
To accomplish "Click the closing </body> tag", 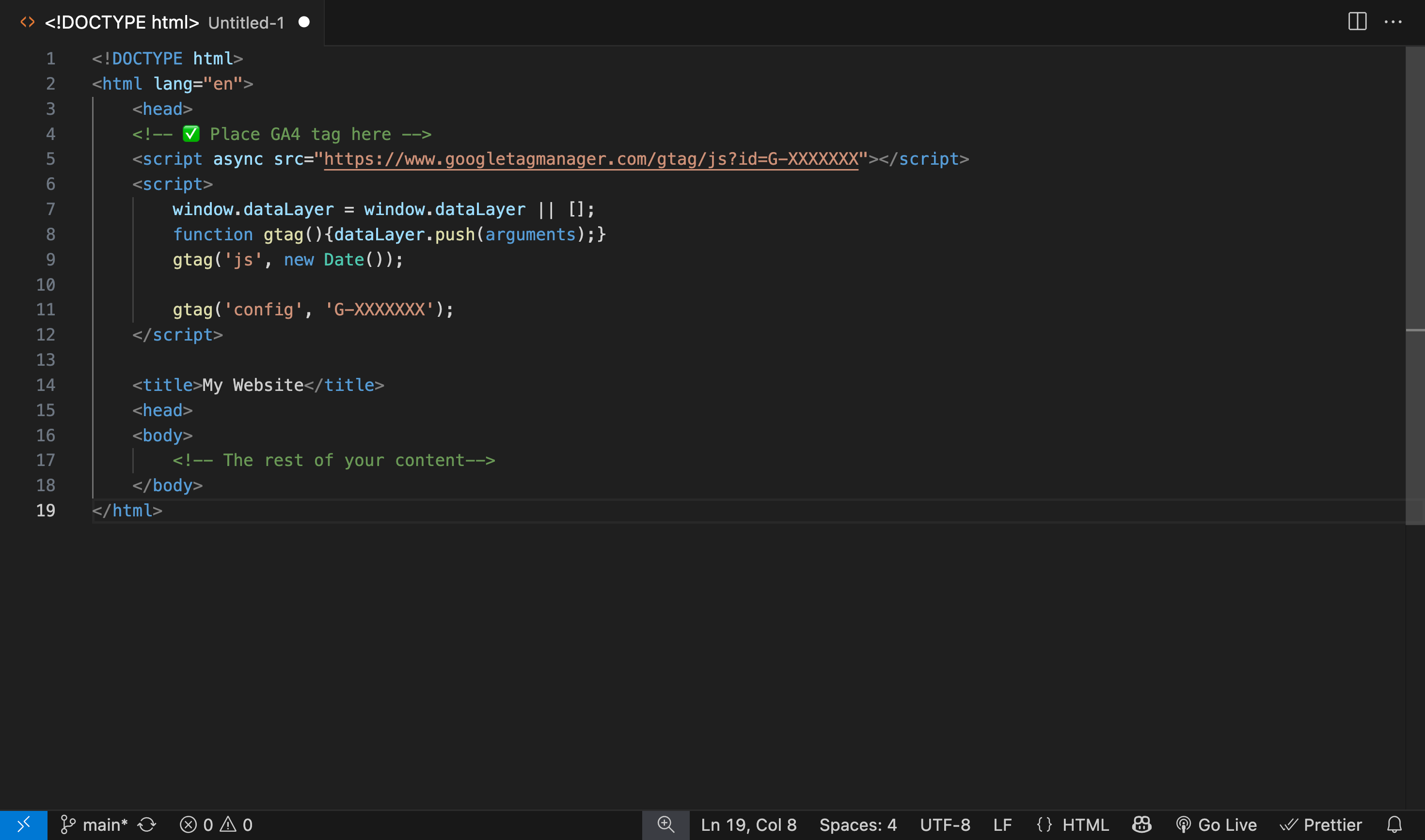I will pyautogui.click(x=167, y=486).
